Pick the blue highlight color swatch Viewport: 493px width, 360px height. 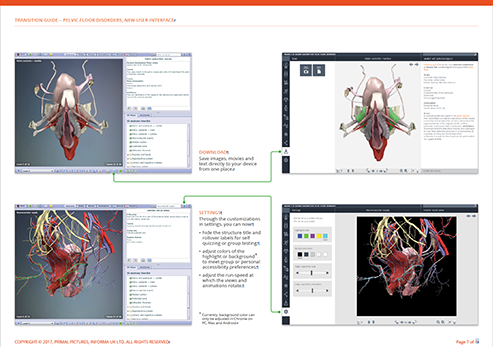[x=300, y=236]
